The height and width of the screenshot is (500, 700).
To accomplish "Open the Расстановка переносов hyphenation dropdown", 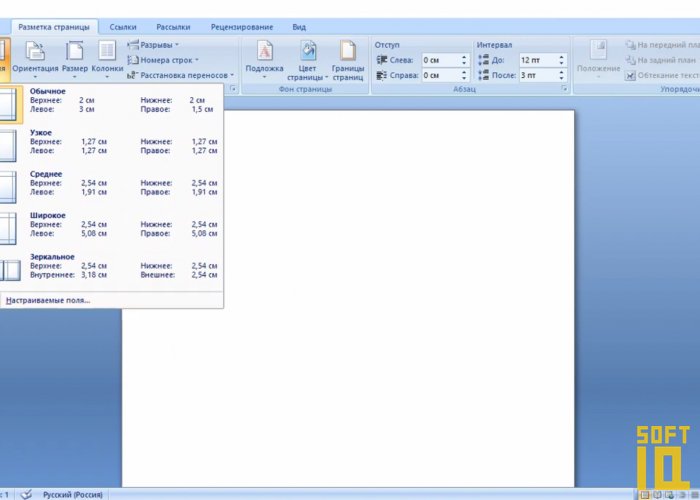I will (180, 75).
